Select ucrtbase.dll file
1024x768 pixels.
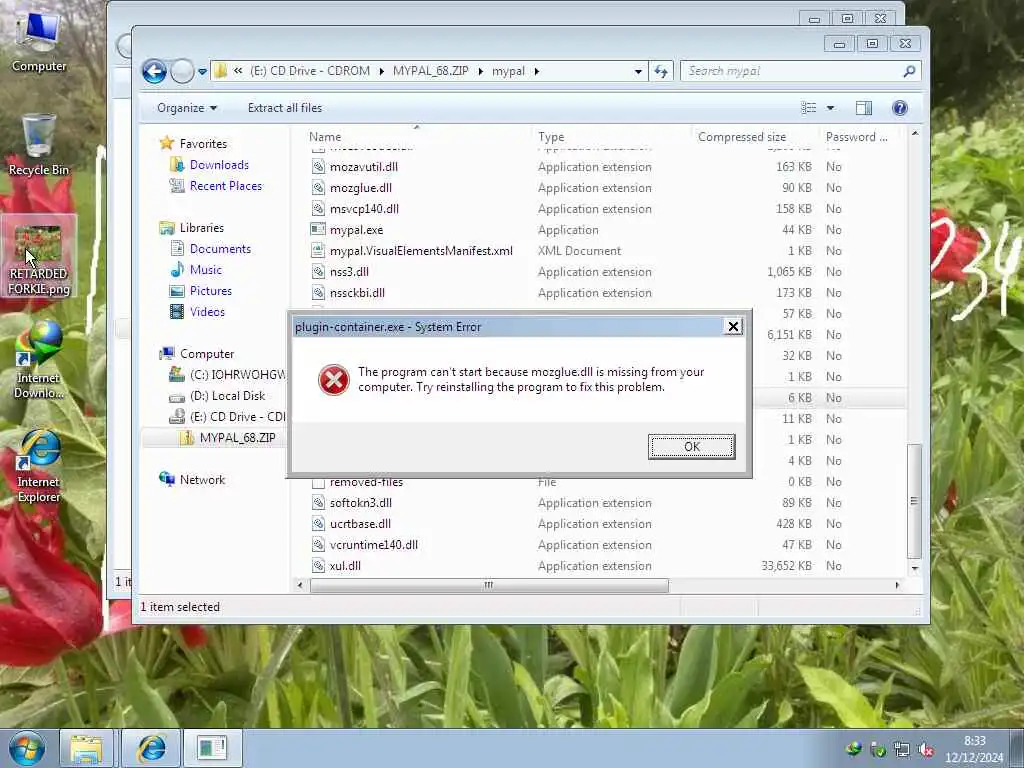tap(360, 524)
